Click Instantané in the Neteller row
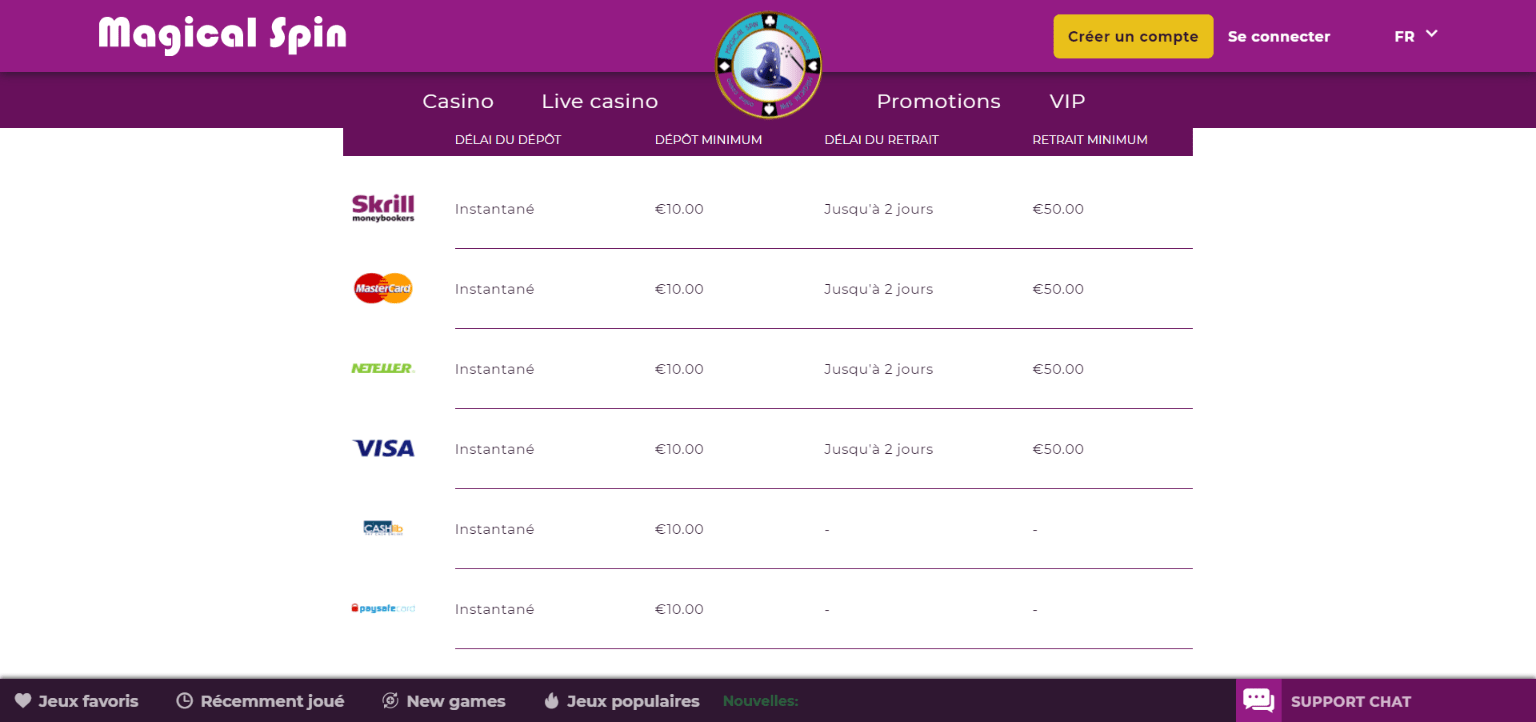 click(x=495, y=369)
